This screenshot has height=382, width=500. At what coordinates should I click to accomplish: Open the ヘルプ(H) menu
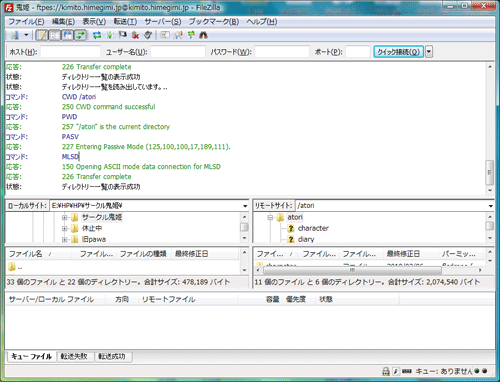pyautogui.click(x=262, y=22)
